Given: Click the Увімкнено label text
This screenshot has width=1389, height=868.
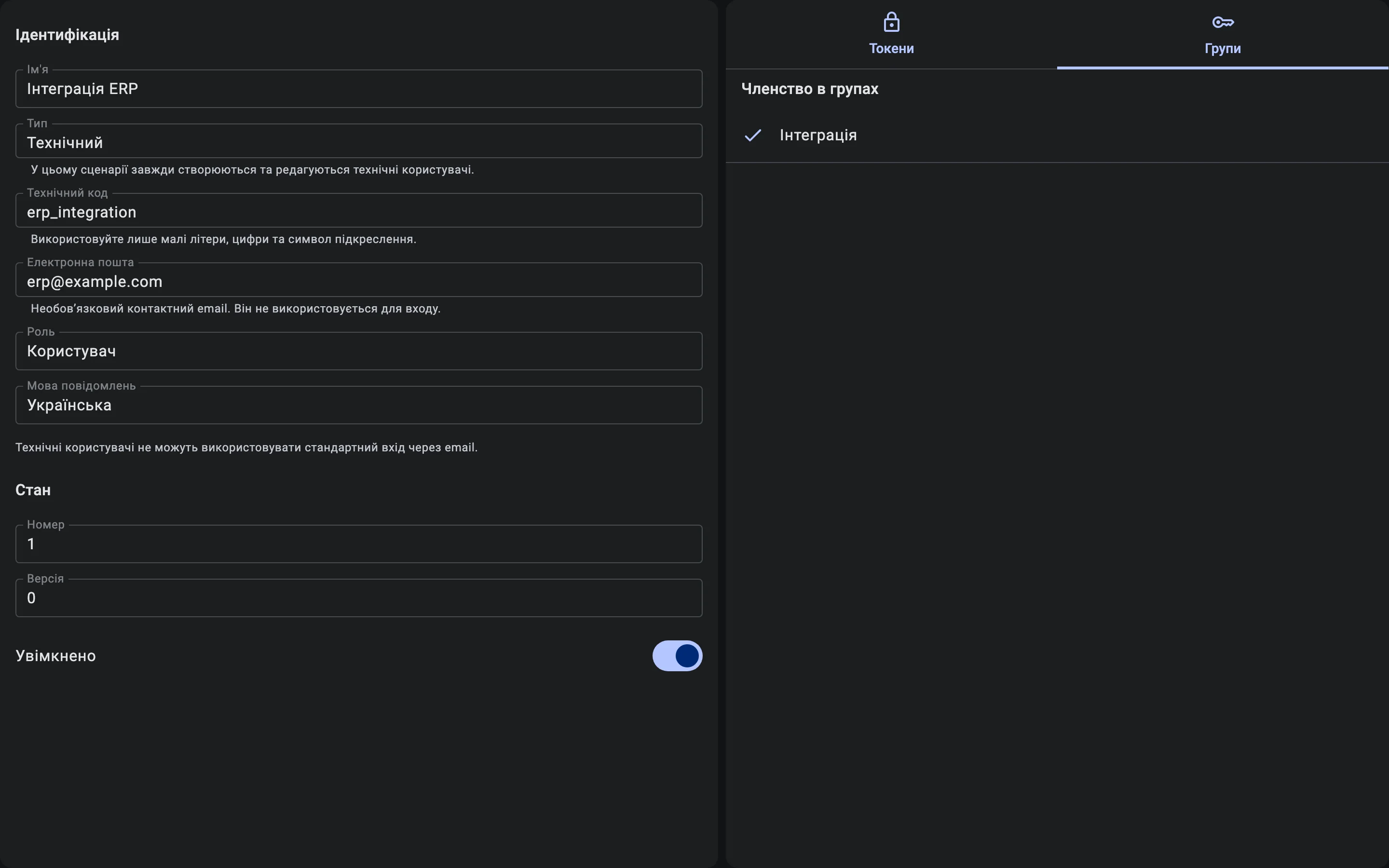Looking at the screenshot, I should coord(55,656).
